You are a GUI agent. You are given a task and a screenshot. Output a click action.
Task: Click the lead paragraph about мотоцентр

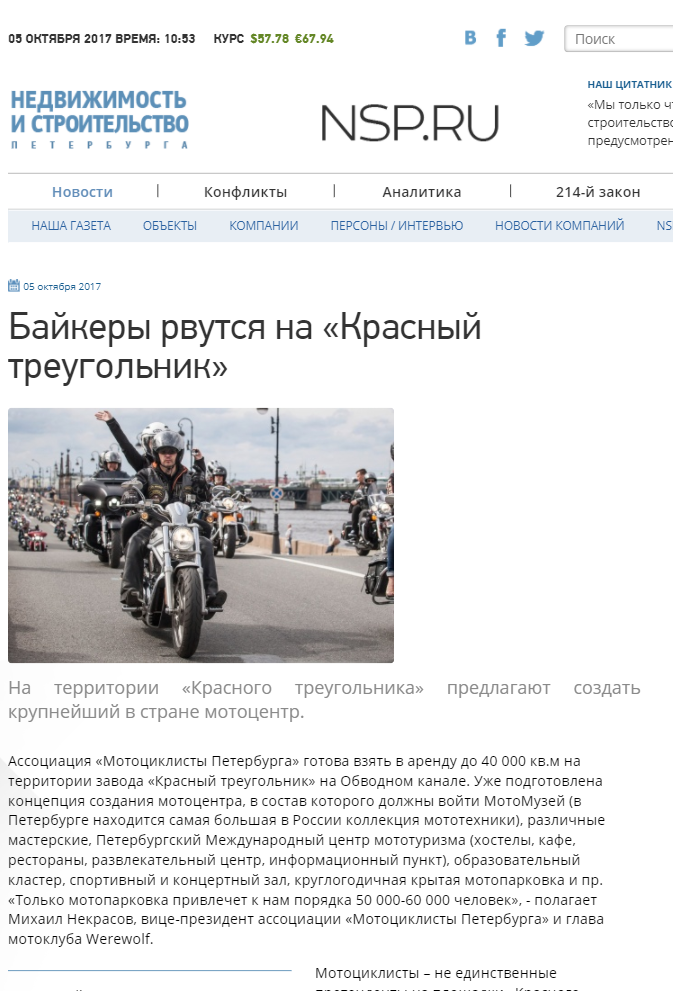click(324, 700)
